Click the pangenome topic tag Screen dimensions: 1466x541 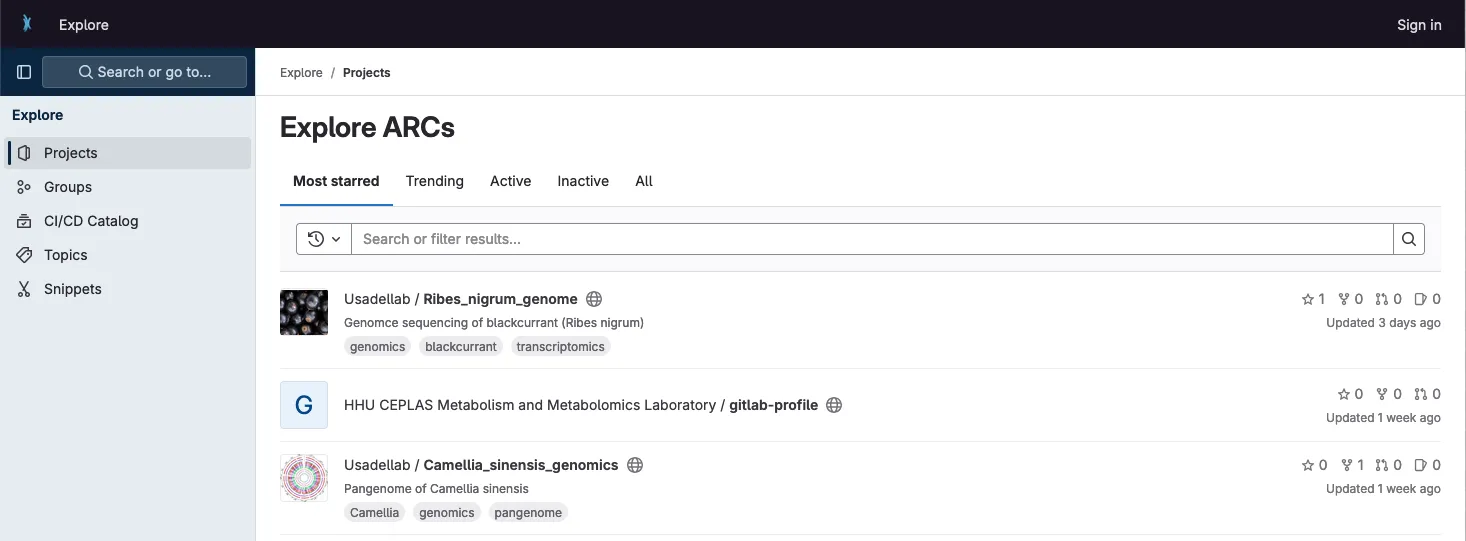point(528,513)
